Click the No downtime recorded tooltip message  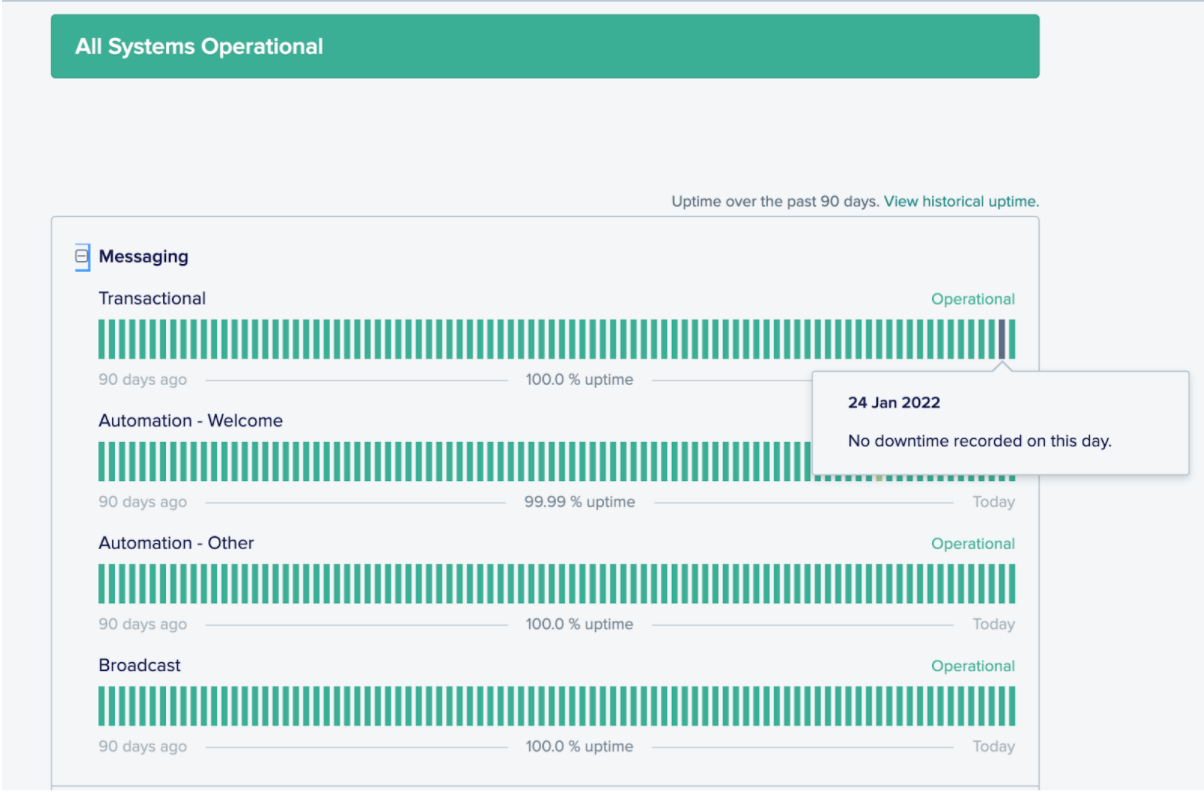(x=980, y=440)
